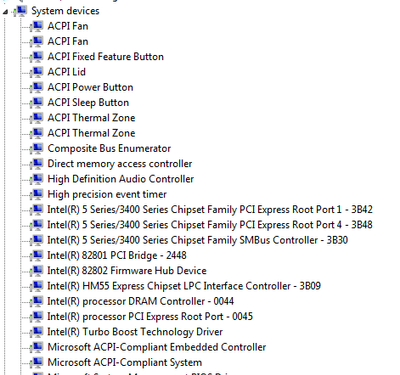Click the ACPI Fixed Feature Button device icon
The height and width of the screenshot is (375, 400).
coord(36,57)
